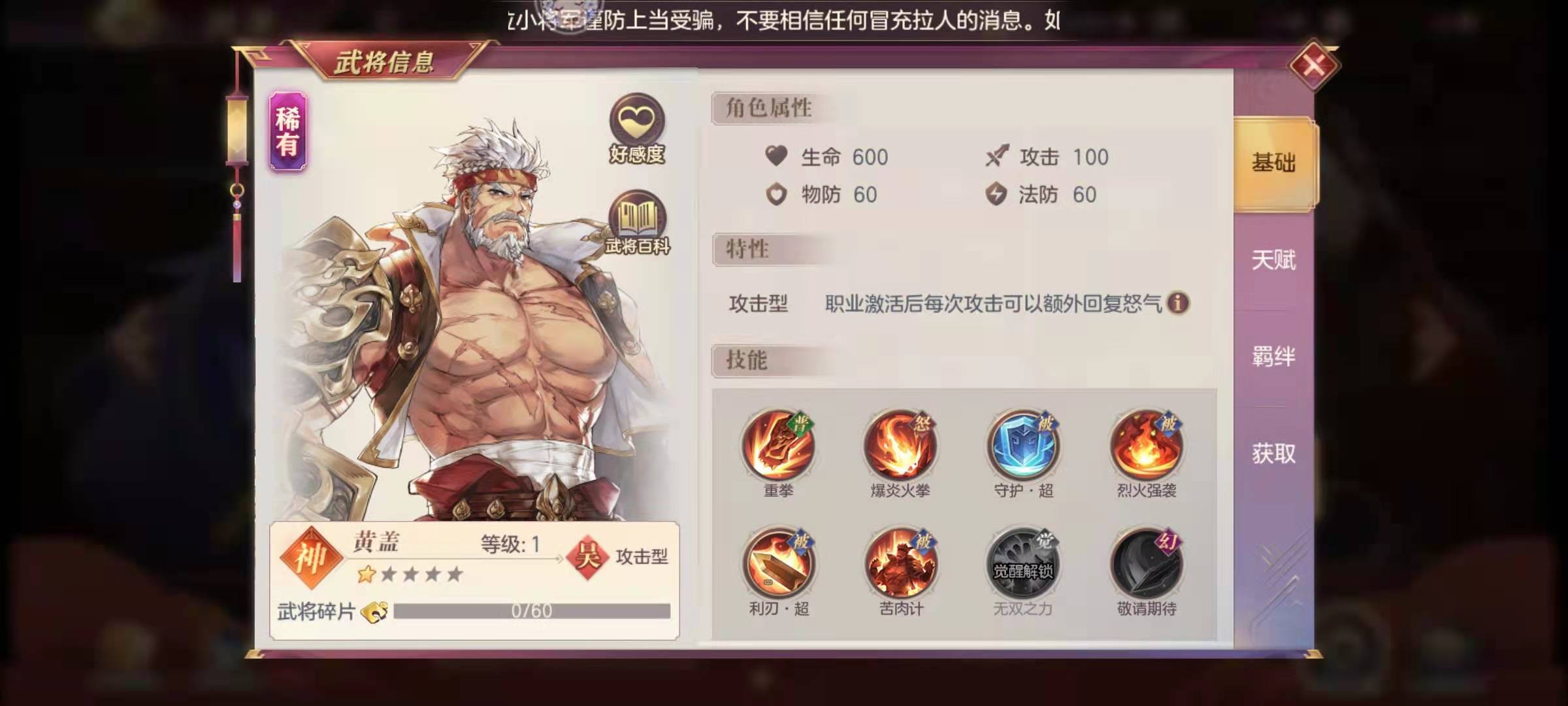Show info for 攻击型 trait description

1178,303
